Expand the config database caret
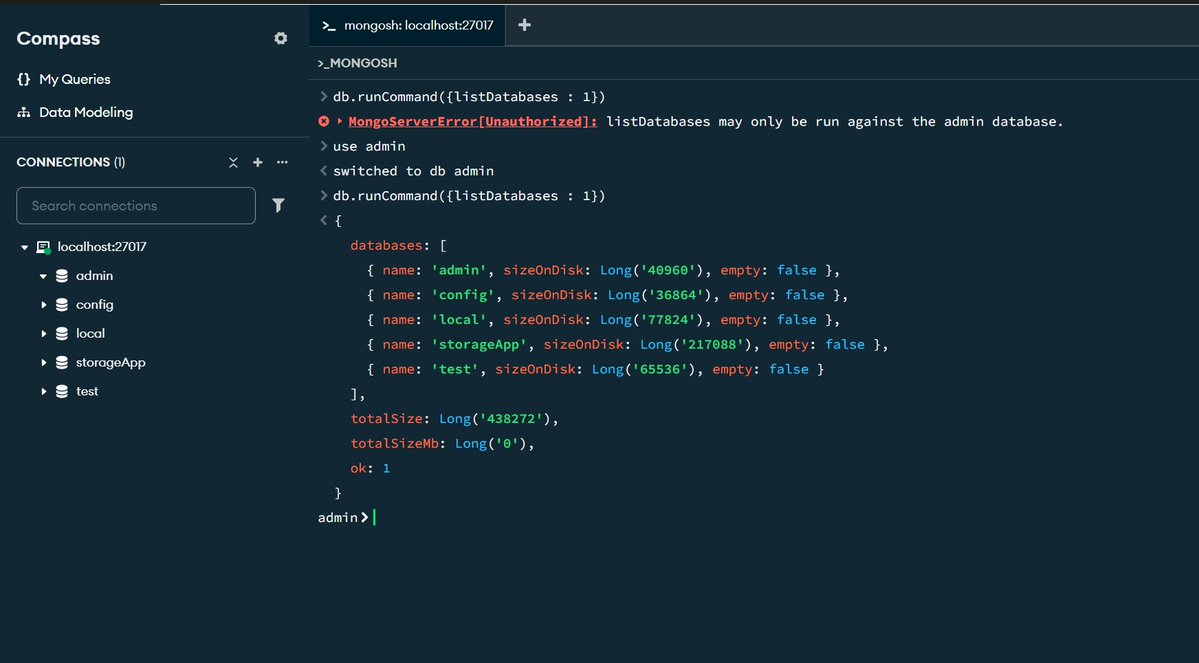 [x=44, y=304]
